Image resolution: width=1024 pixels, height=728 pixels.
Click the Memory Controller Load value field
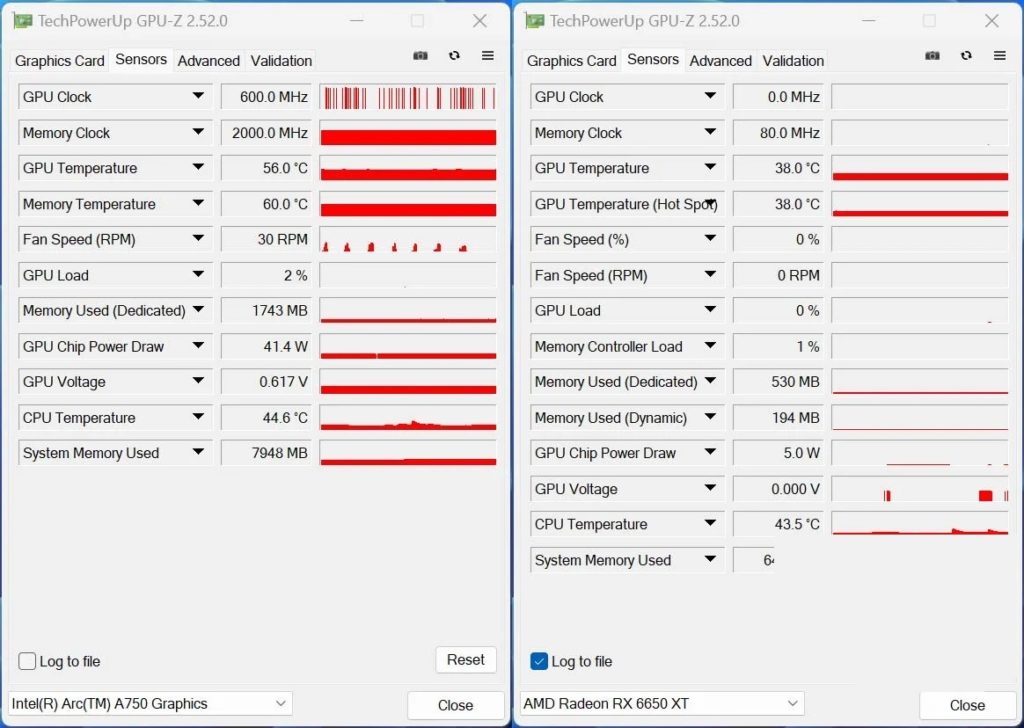[778, 347]
